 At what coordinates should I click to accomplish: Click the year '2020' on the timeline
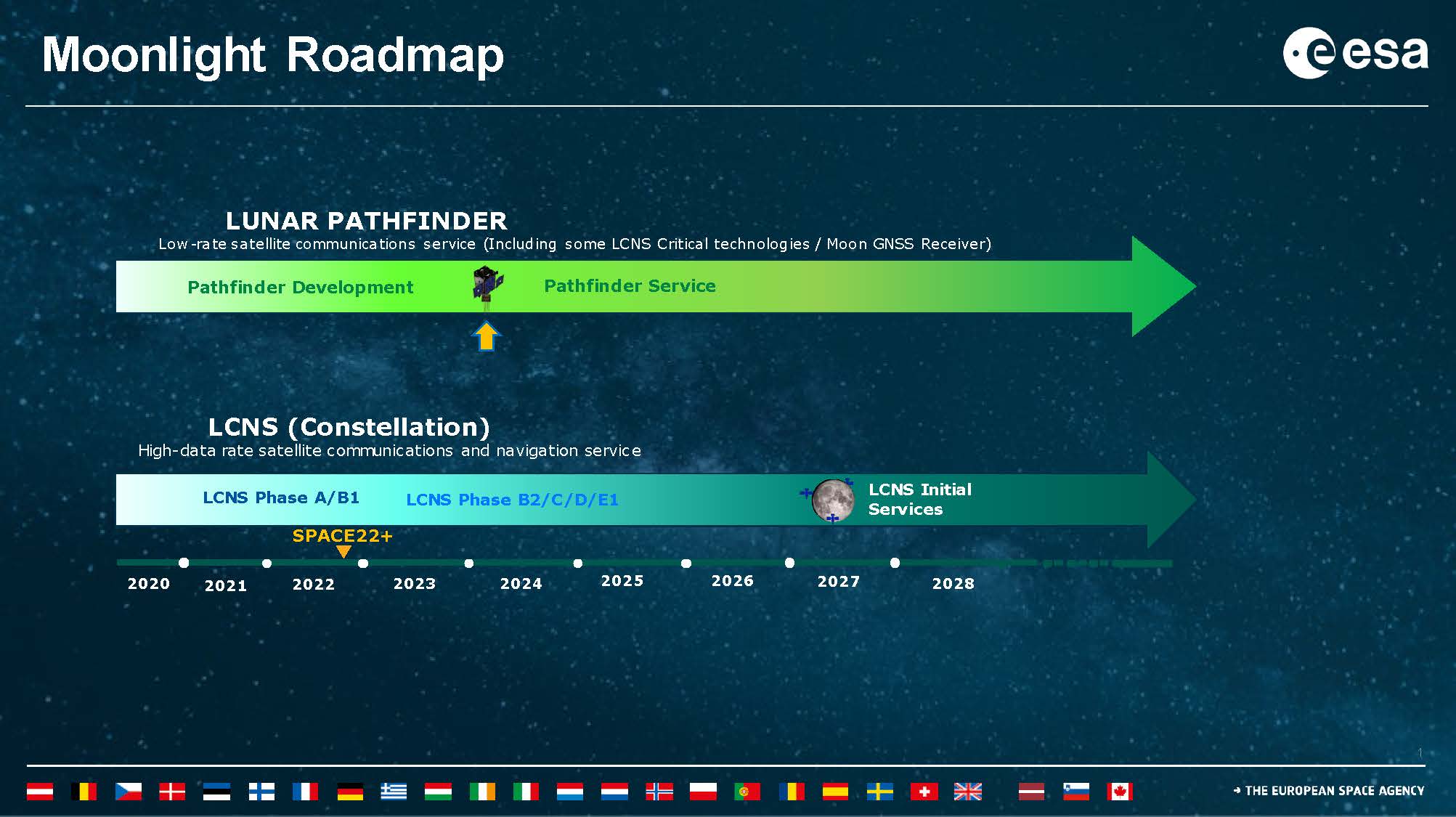149,584
